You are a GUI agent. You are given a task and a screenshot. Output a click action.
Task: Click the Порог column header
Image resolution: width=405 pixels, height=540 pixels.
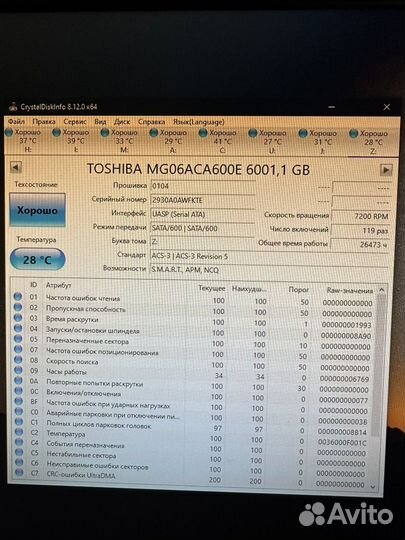(299, 290)
